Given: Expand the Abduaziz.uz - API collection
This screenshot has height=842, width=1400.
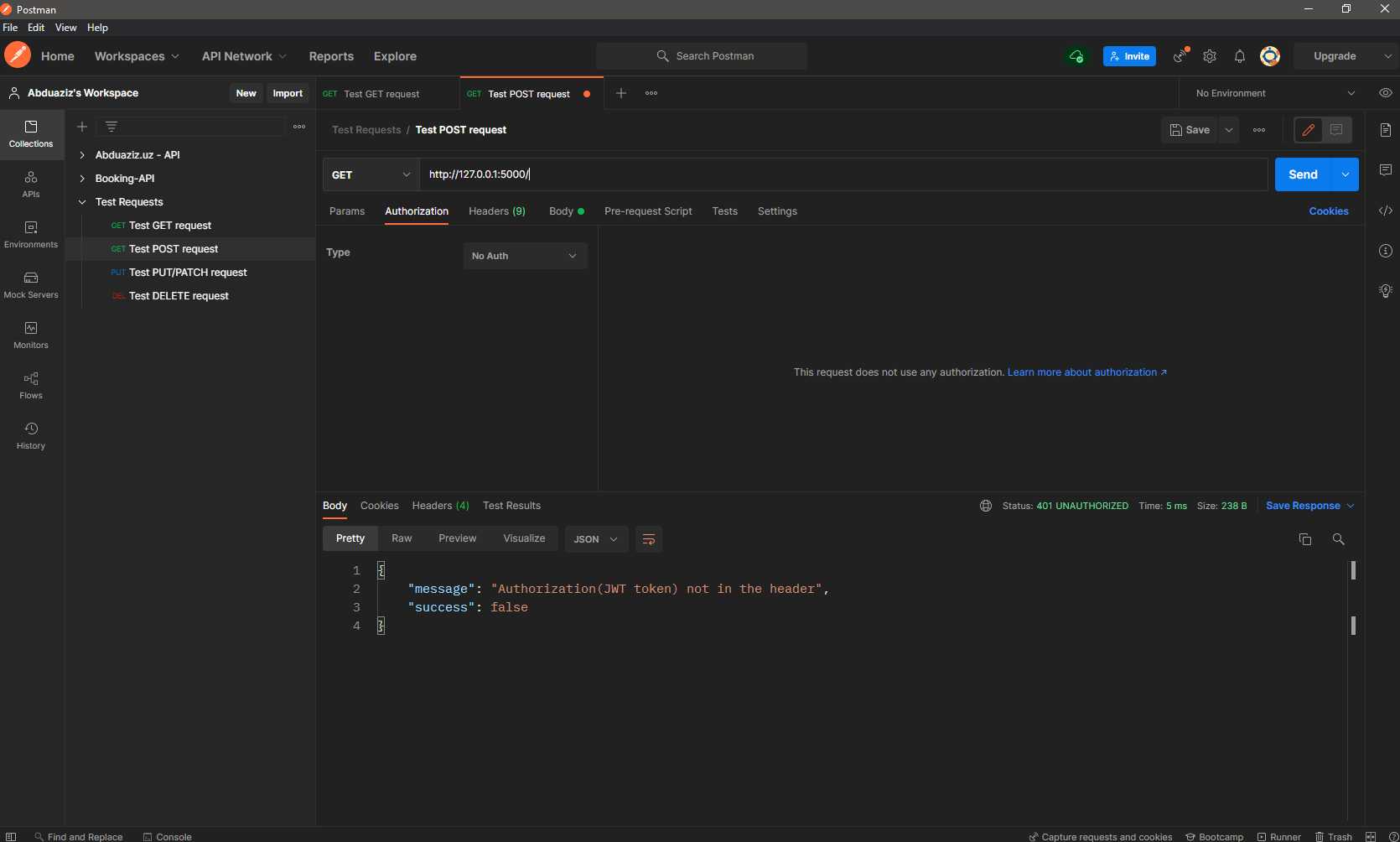Looking at the screenshot, I should pos(82,155).
